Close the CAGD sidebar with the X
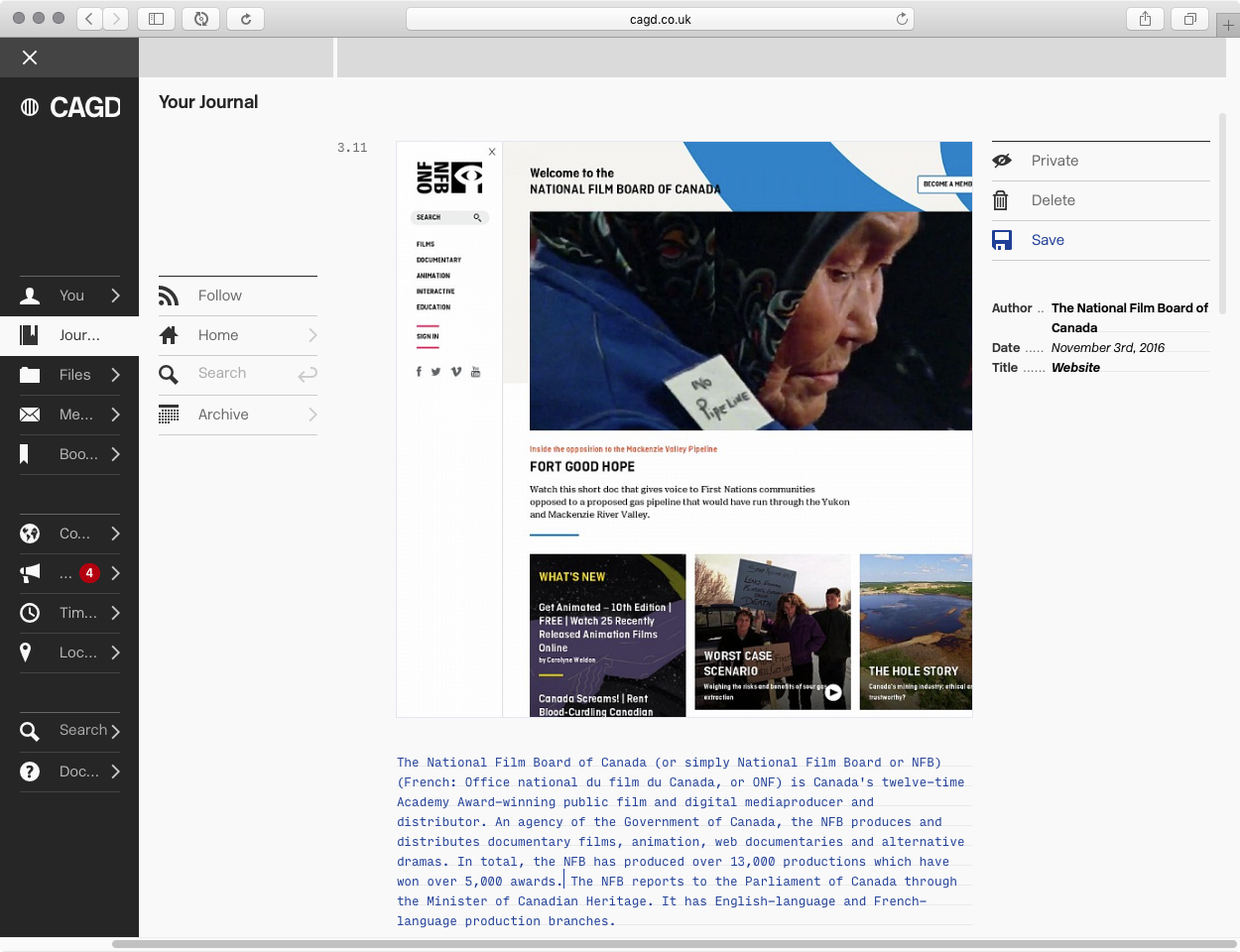Viewport: 1240px width, 952px height. (x=30, y=58)
